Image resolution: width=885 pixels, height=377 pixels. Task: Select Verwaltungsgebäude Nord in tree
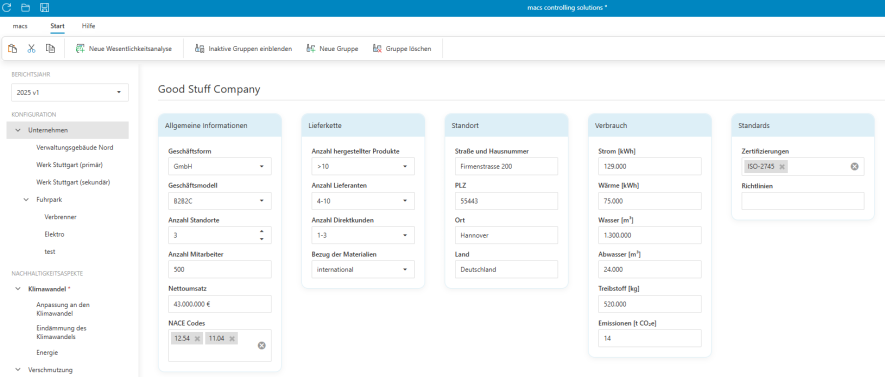(x=75, y=147)
